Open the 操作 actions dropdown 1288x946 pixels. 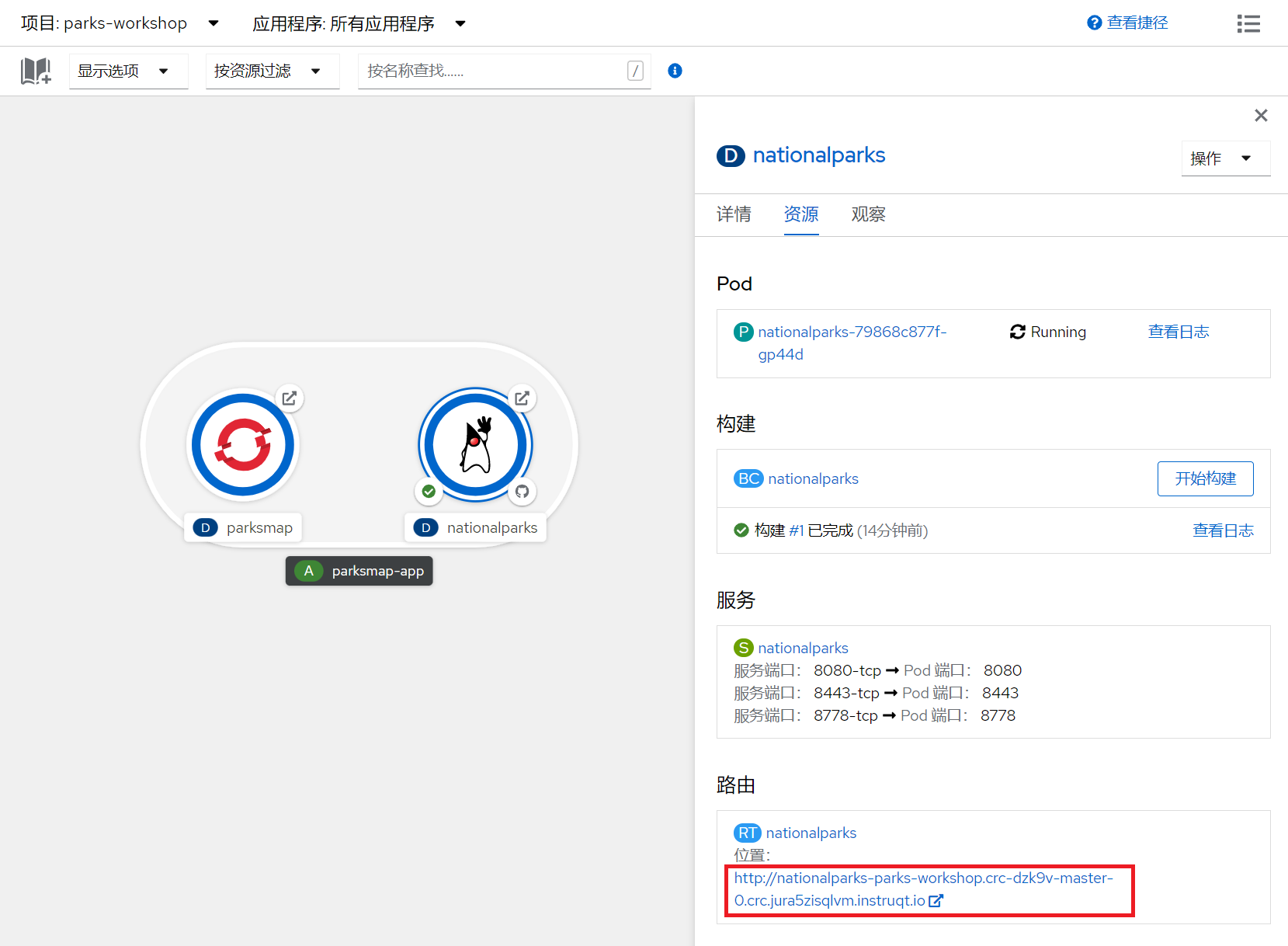point(1225,158)
